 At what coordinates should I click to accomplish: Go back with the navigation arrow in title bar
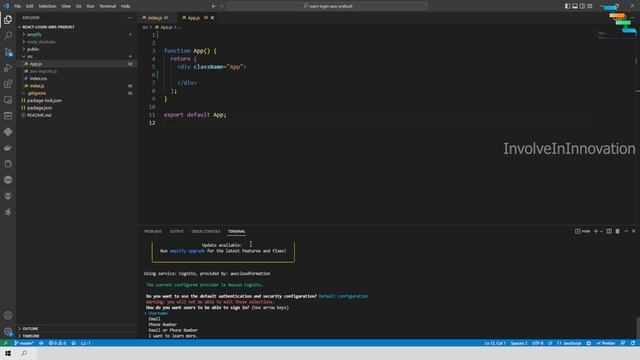(x=213, y=6)
